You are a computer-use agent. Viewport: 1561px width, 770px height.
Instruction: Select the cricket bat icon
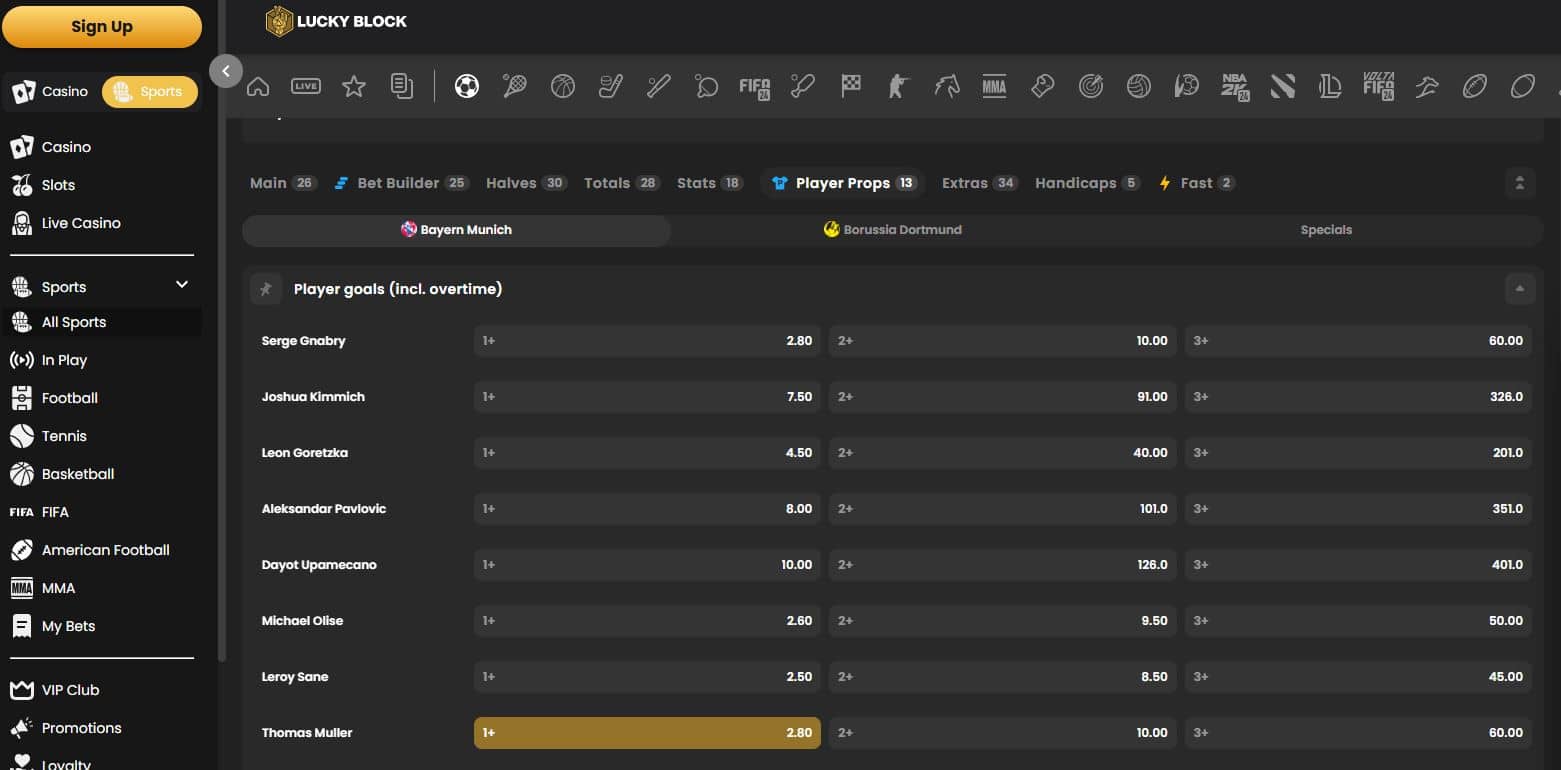[803, 87]
